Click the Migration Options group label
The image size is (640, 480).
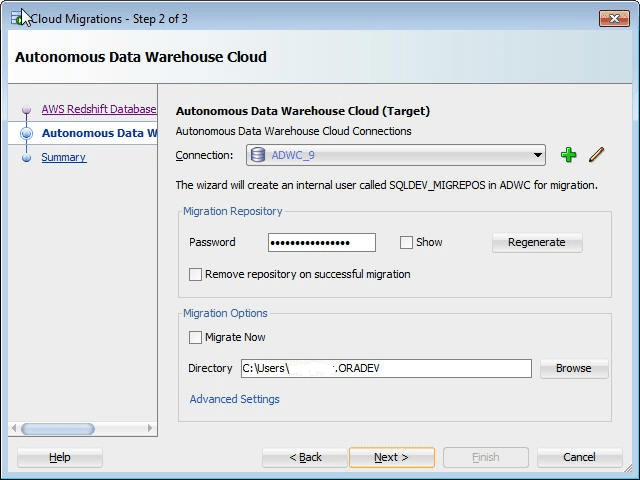[x=225, y=313]
